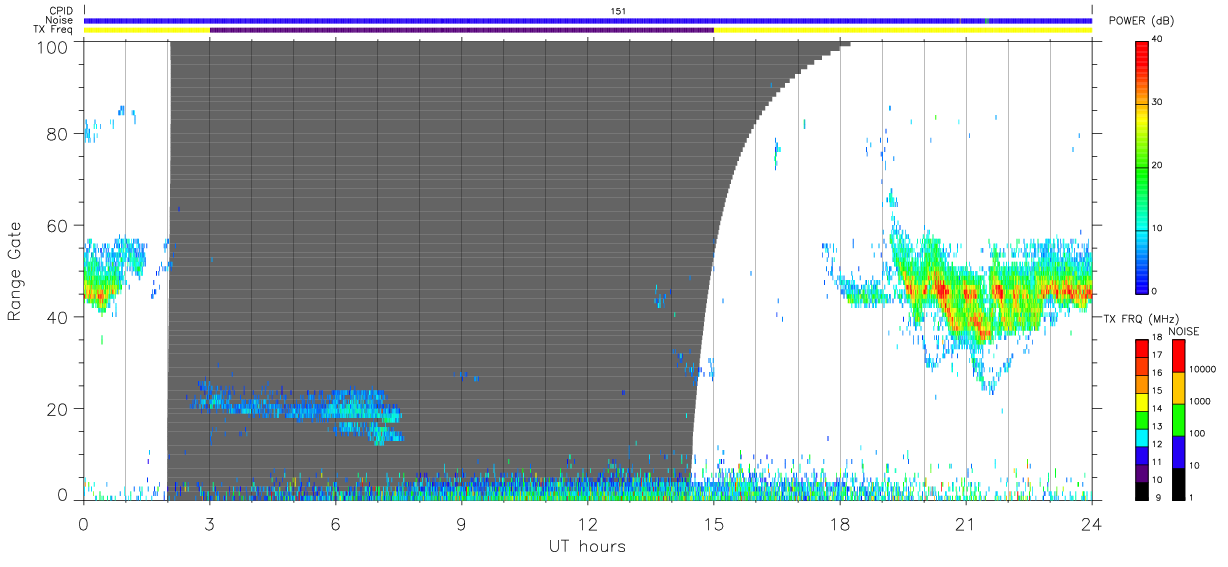Click the black segment of NOISE colorbar
This screenshot has height=567, width=1228.
1177,482
